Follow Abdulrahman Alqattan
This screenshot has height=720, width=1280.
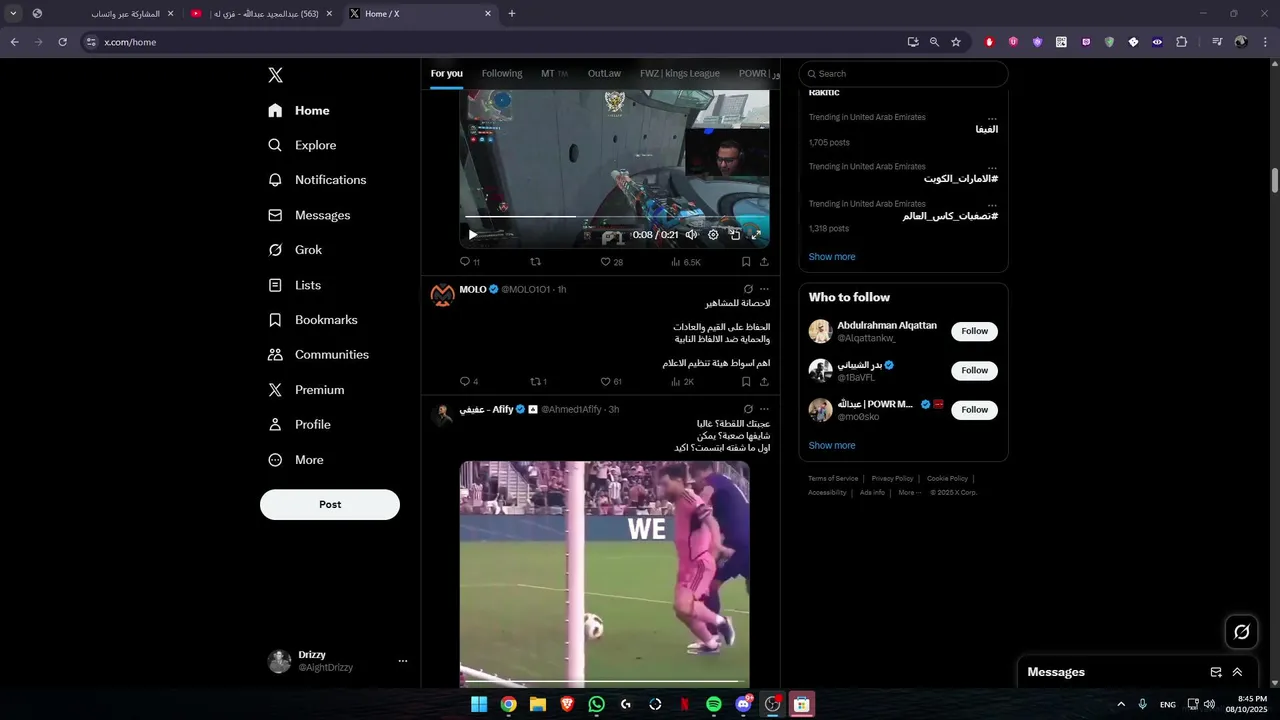974,331
